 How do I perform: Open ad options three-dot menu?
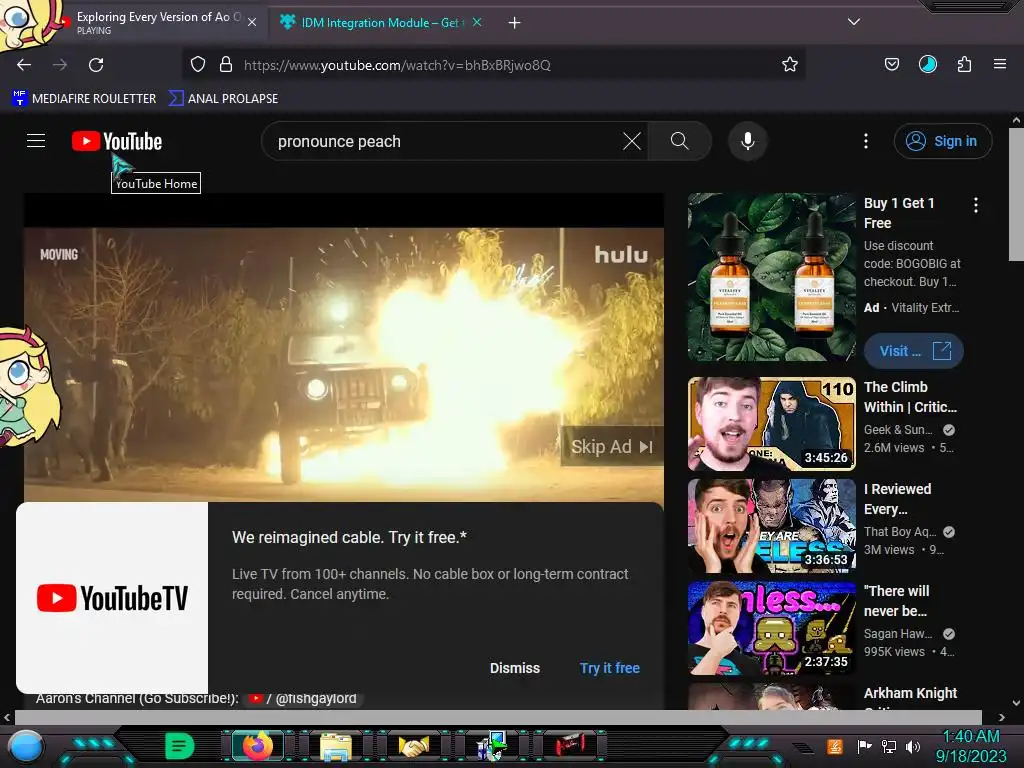pyautogui.click(x=976, y=205)
